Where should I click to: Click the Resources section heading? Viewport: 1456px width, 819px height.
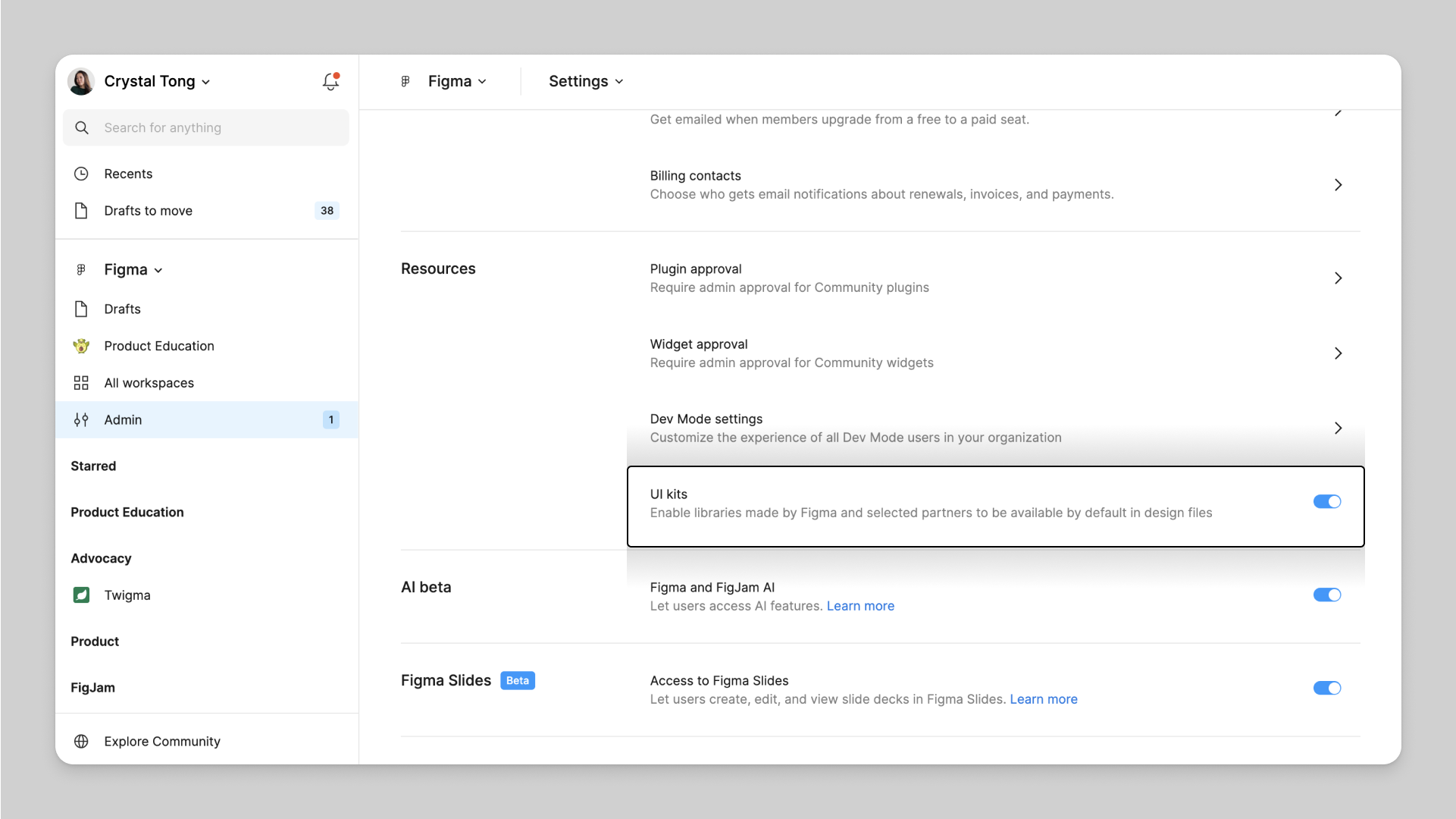[438, 269]
